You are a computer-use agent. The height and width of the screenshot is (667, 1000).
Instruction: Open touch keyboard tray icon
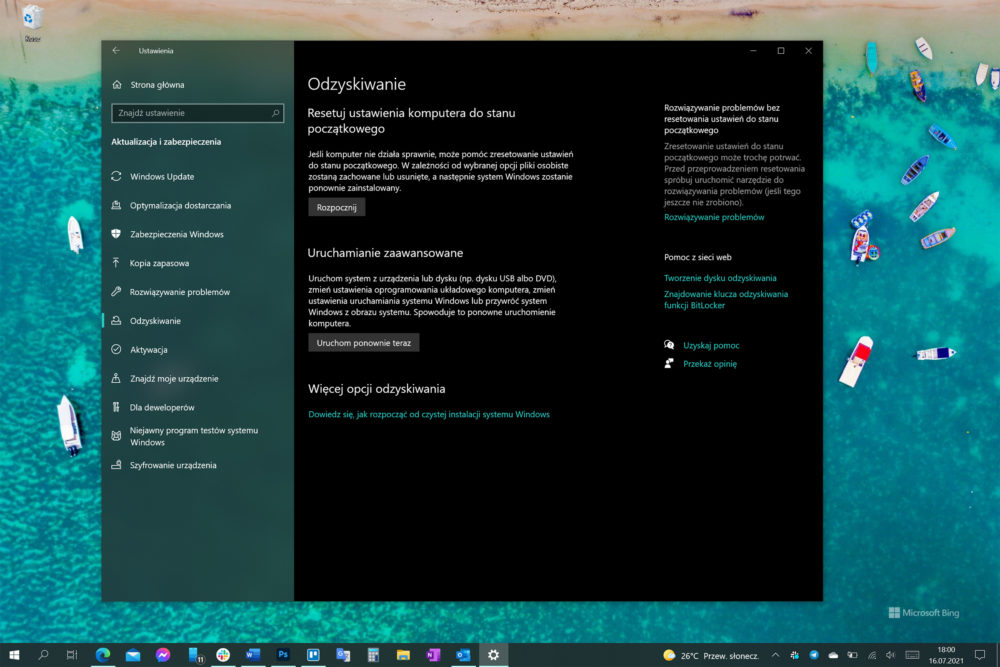[912, 655]
